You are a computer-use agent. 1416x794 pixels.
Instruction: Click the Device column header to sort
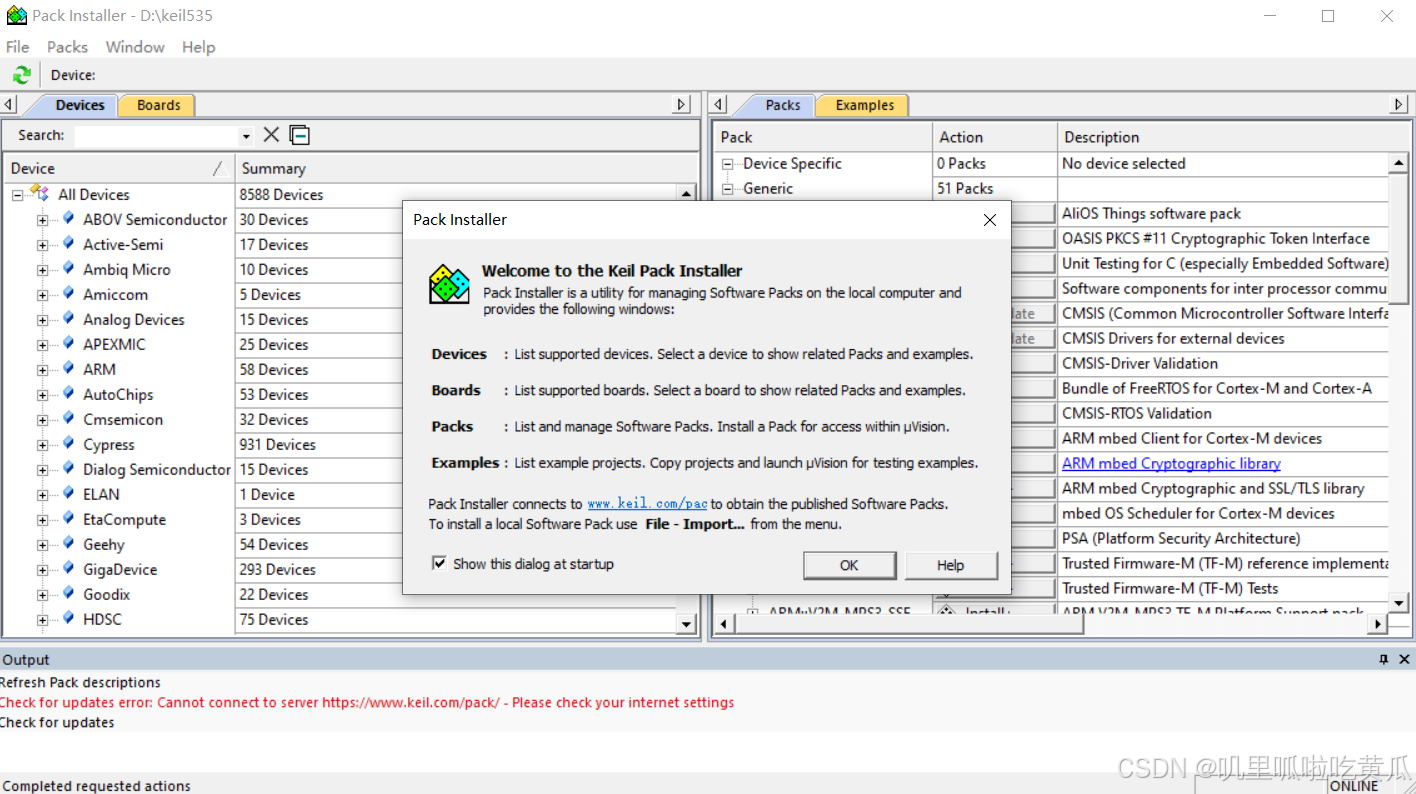click(x=119, y=168)
